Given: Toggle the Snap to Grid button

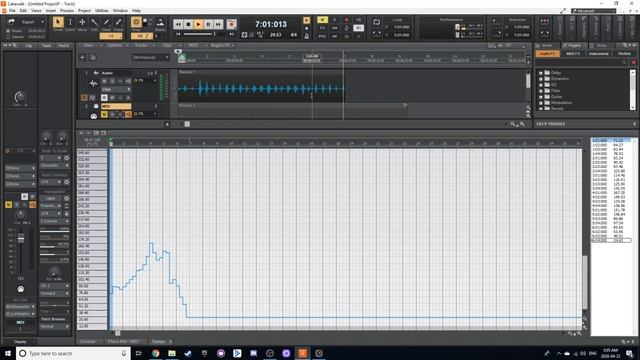Looking at the screenshot, I should 136,22.
